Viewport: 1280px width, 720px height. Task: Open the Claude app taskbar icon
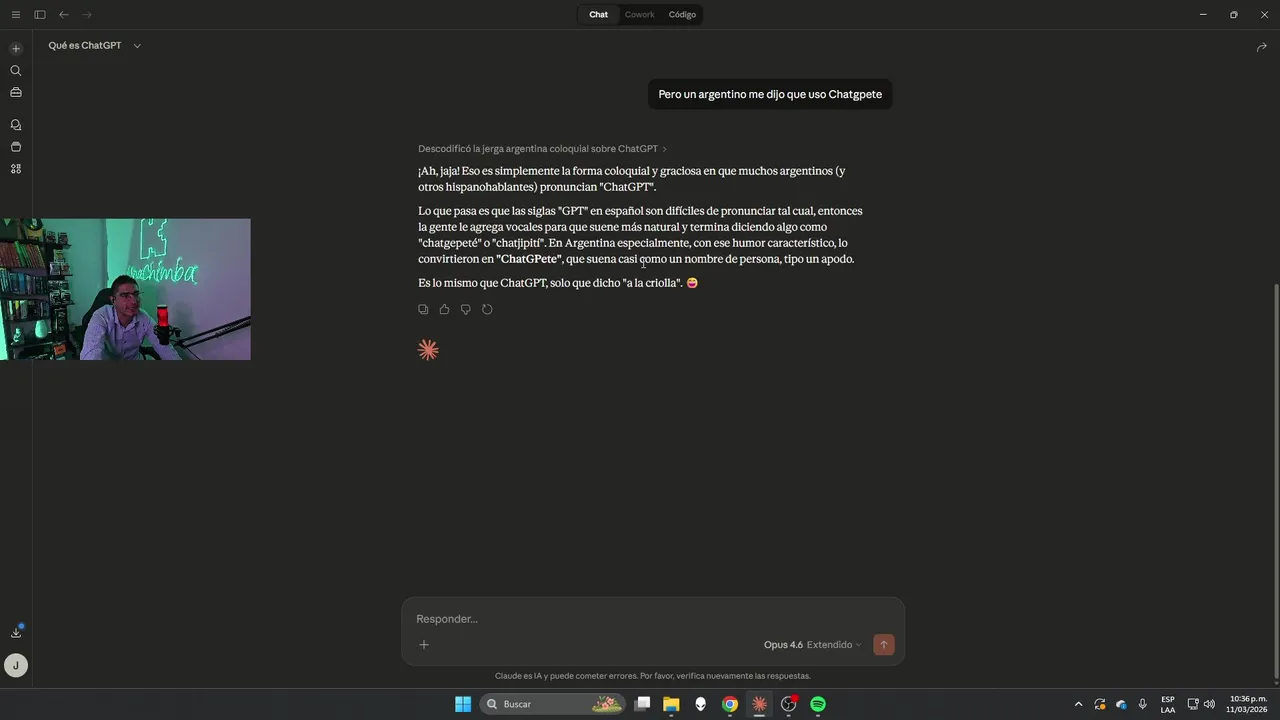(759, 704)
